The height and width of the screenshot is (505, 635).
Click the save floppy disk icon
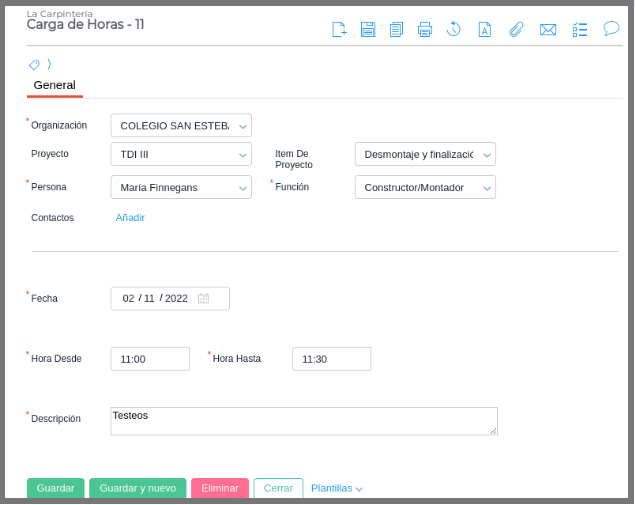tap(368, 29)
